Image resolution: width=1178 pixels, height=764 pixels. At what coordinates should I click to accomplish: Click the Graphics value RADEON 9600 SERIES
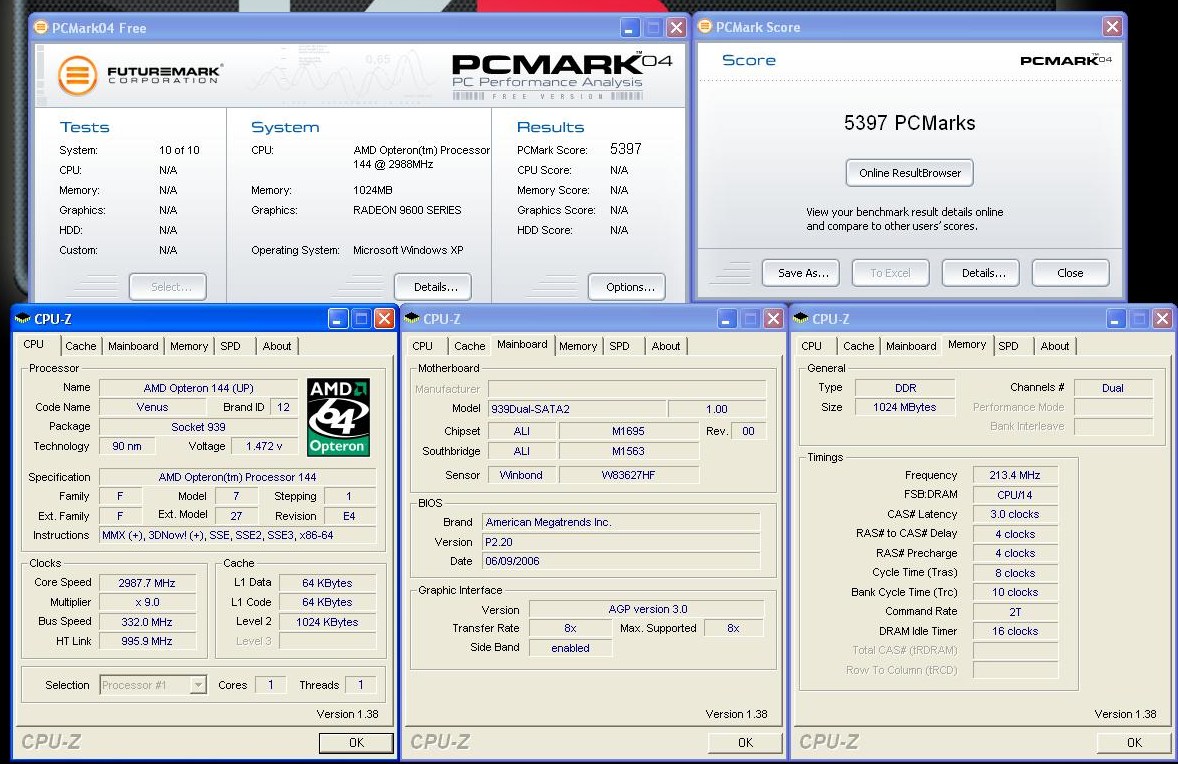407,210
